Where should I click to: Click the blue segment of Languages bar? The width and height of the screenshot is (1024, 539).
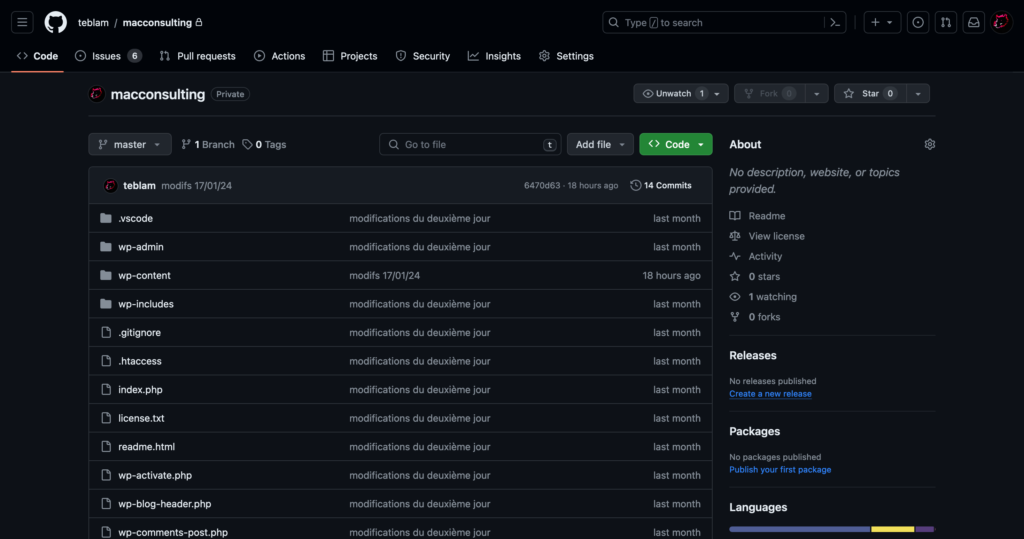799,529
